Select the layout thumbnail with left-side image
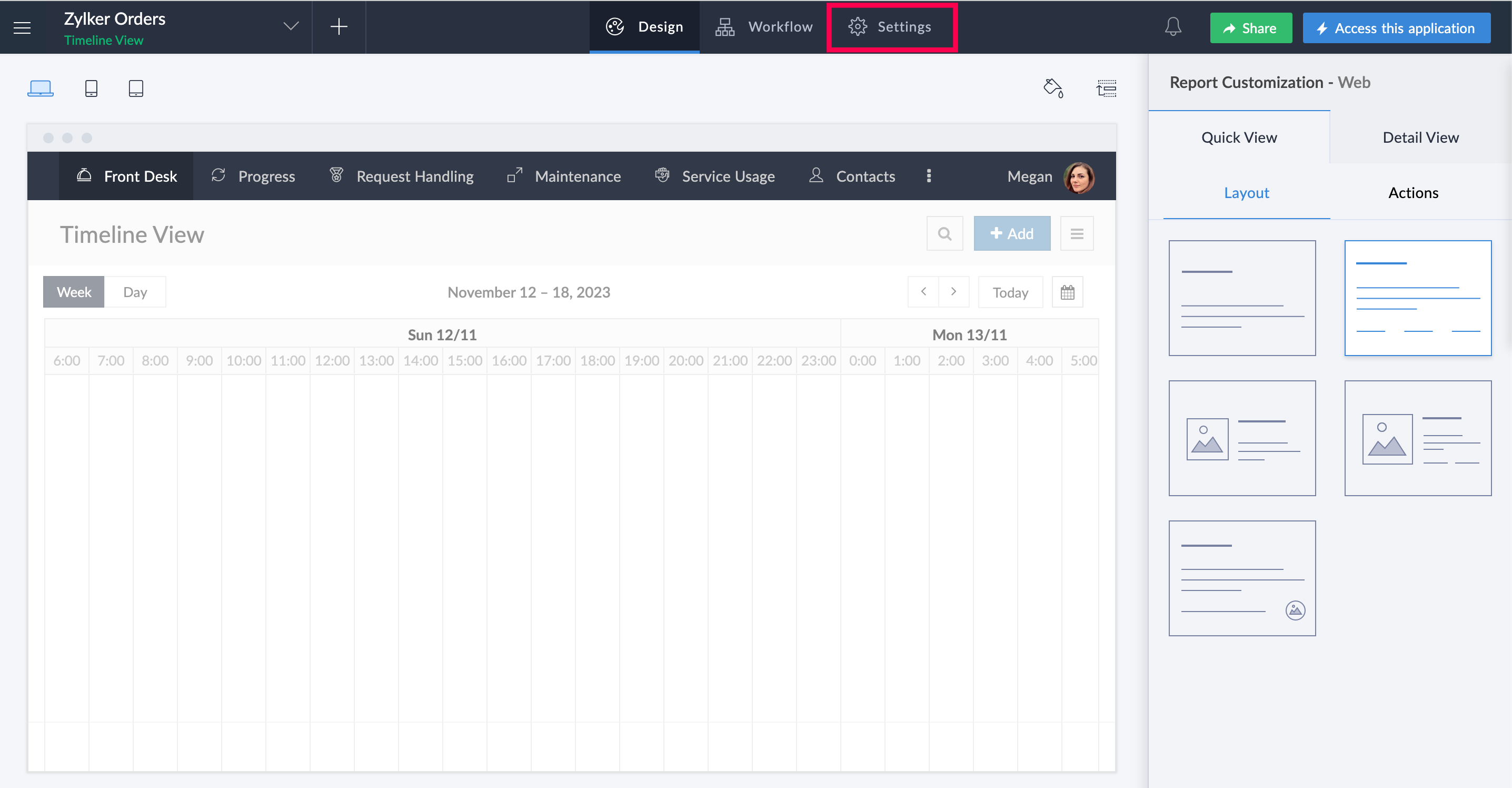Viewport: 1512px width, 788px height. 1242,438
